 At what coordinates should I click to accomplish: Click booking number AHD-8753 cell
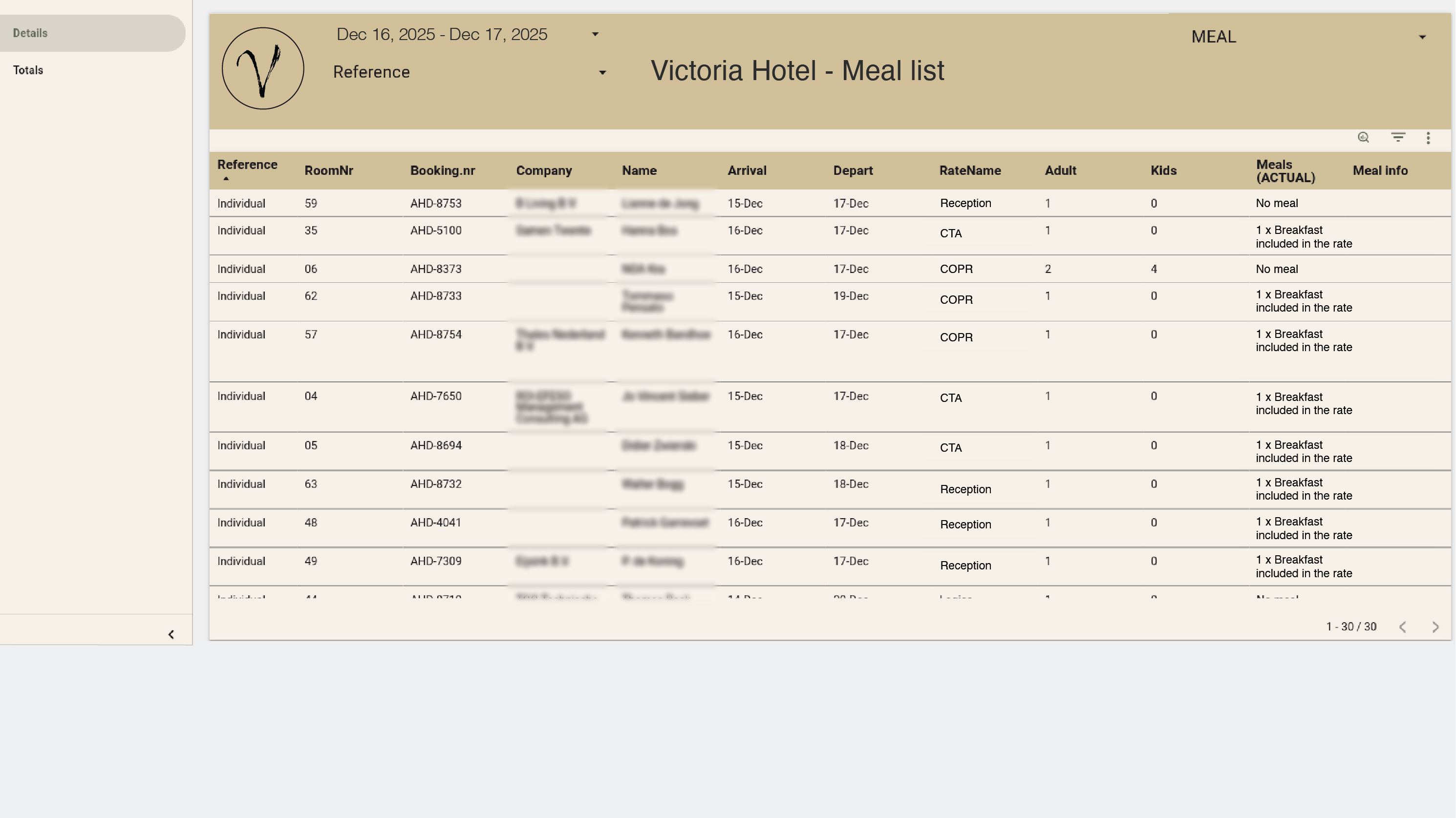click(436, 203)
